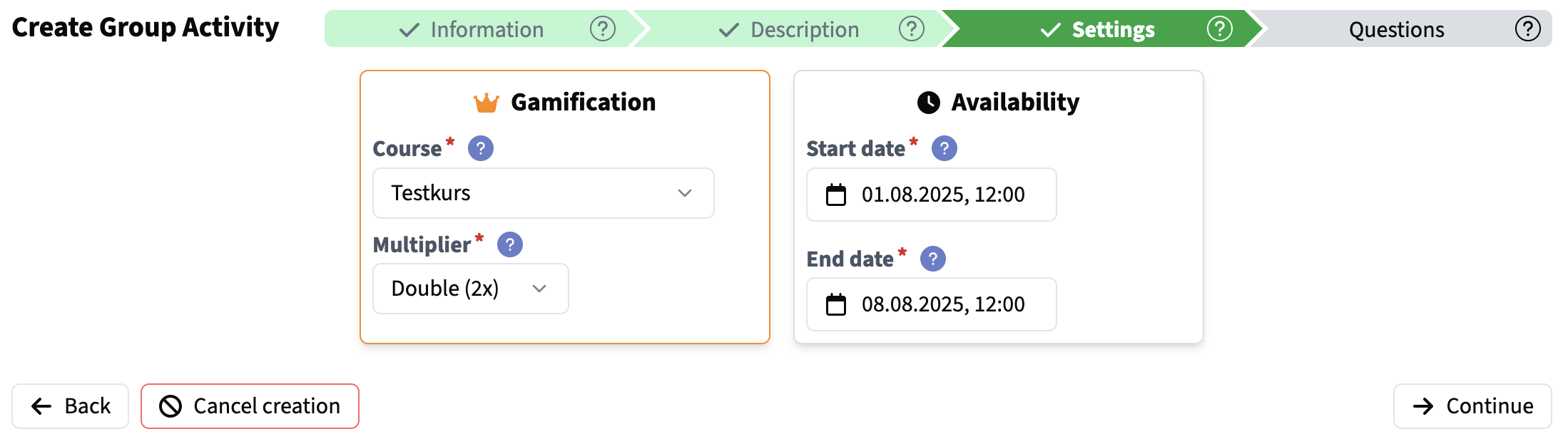Open the help tooltip for Start date

pyautogui.click(x=944, y=148)
